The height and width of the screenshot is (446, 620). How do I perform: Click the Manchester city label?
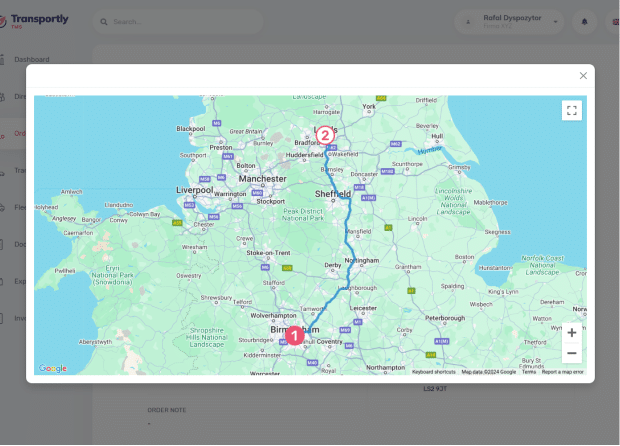[x=263, y=179]
